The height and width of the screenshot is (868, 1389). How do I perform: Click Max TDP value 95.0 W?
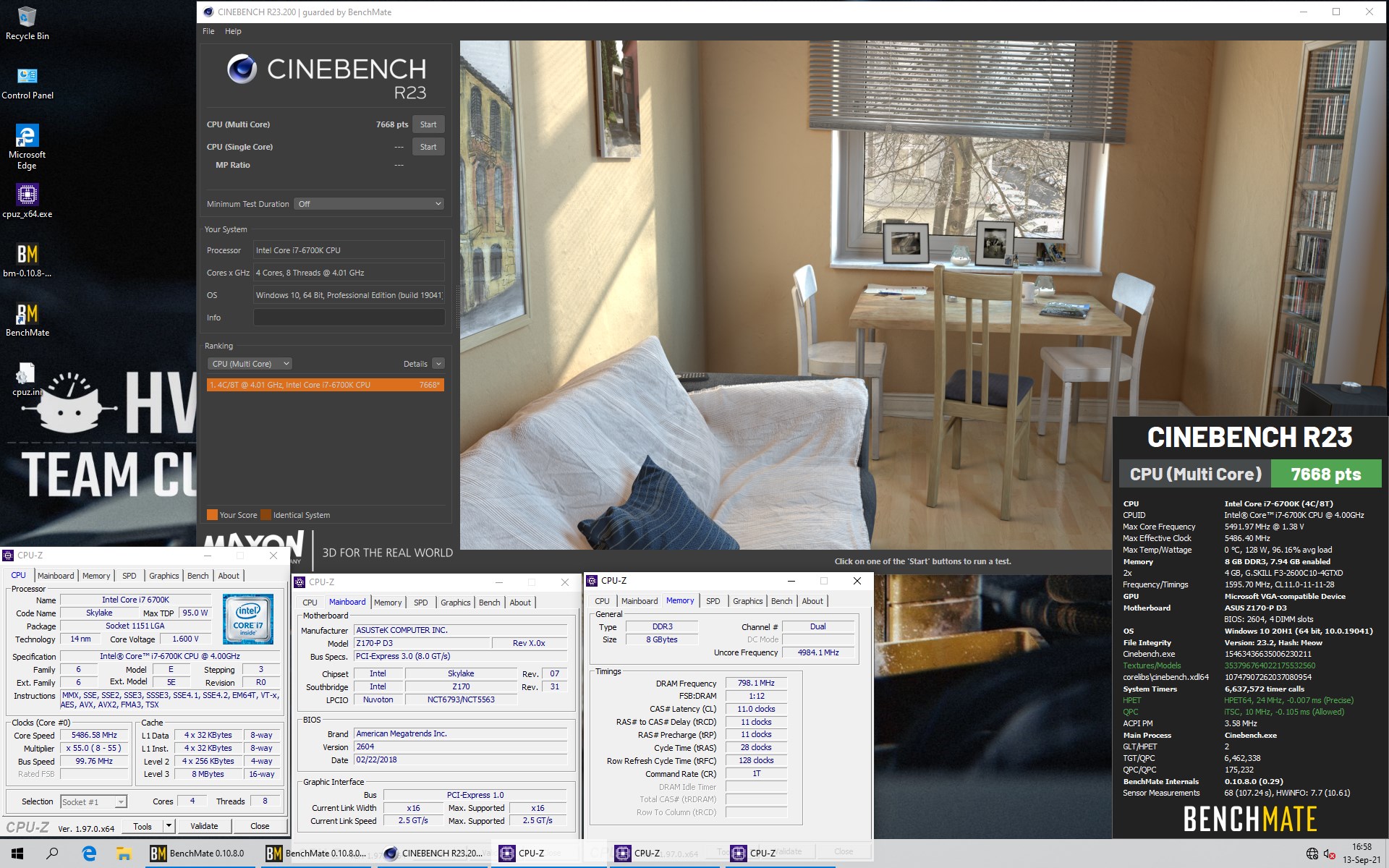[195, 613]
